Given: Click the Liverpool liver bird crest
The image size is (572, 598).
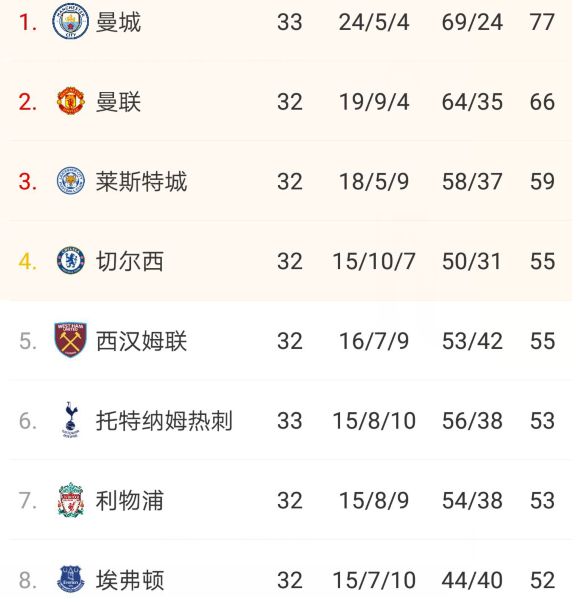Looking at the screenshot, I should point(71,500).
